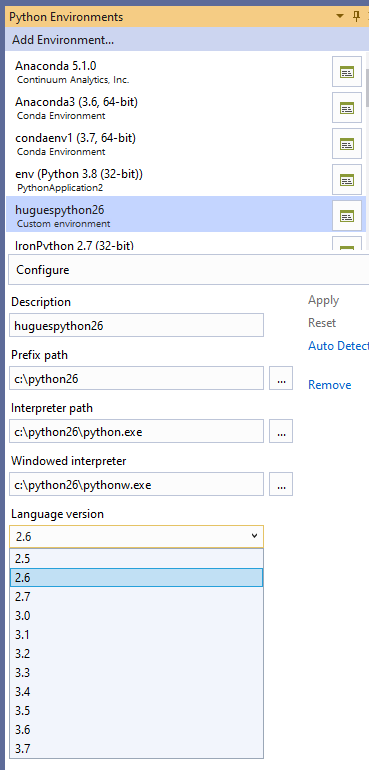The image size is (369, 770).
Task: Browse for Interpreter path
Action: [281, 431]
